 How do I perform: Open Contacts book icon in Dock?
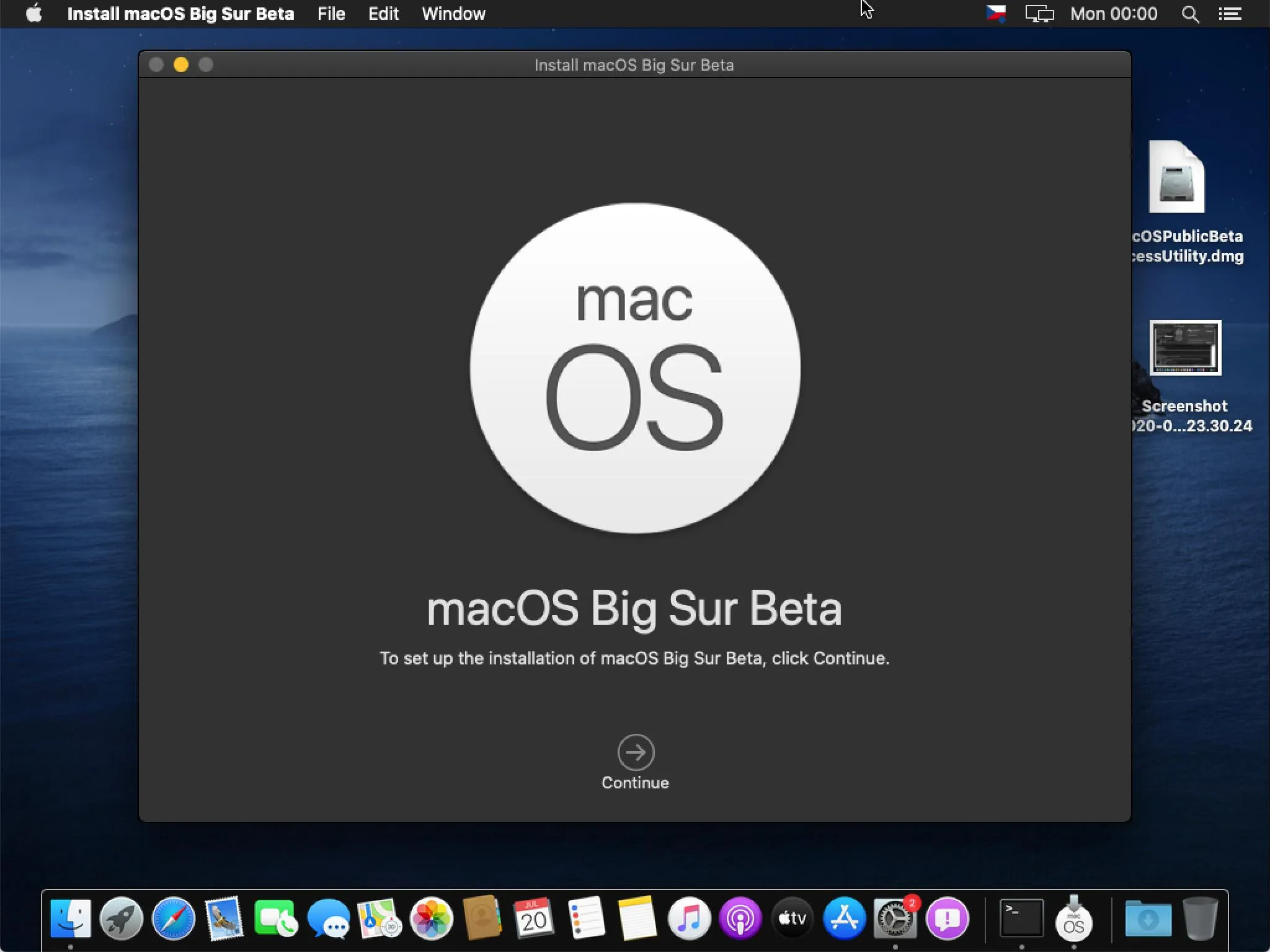point(482,918)
